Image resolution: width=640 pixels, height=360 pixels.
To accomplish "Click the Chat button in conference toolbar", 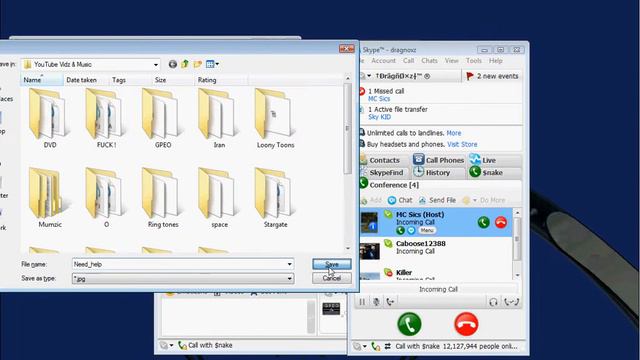I will 400,200.
